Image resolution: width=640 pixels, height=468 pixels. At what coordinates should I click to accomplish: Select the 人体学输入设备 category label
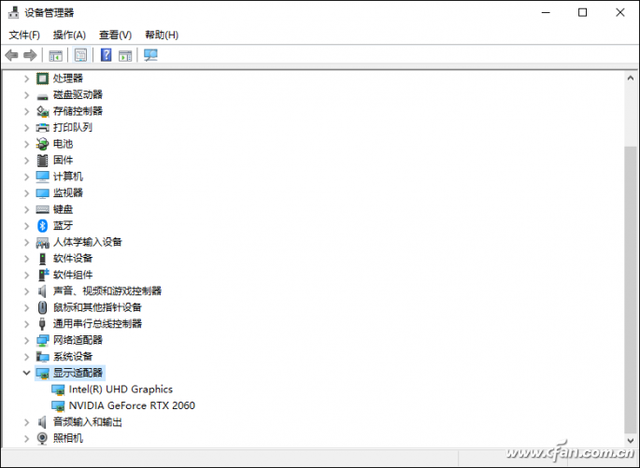pos(88,242)
